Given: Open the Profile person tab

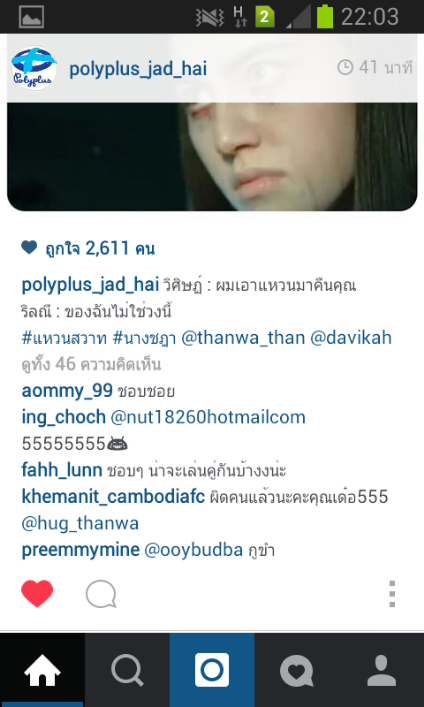Looking at the screenshot, I should [x=382, y=670].
